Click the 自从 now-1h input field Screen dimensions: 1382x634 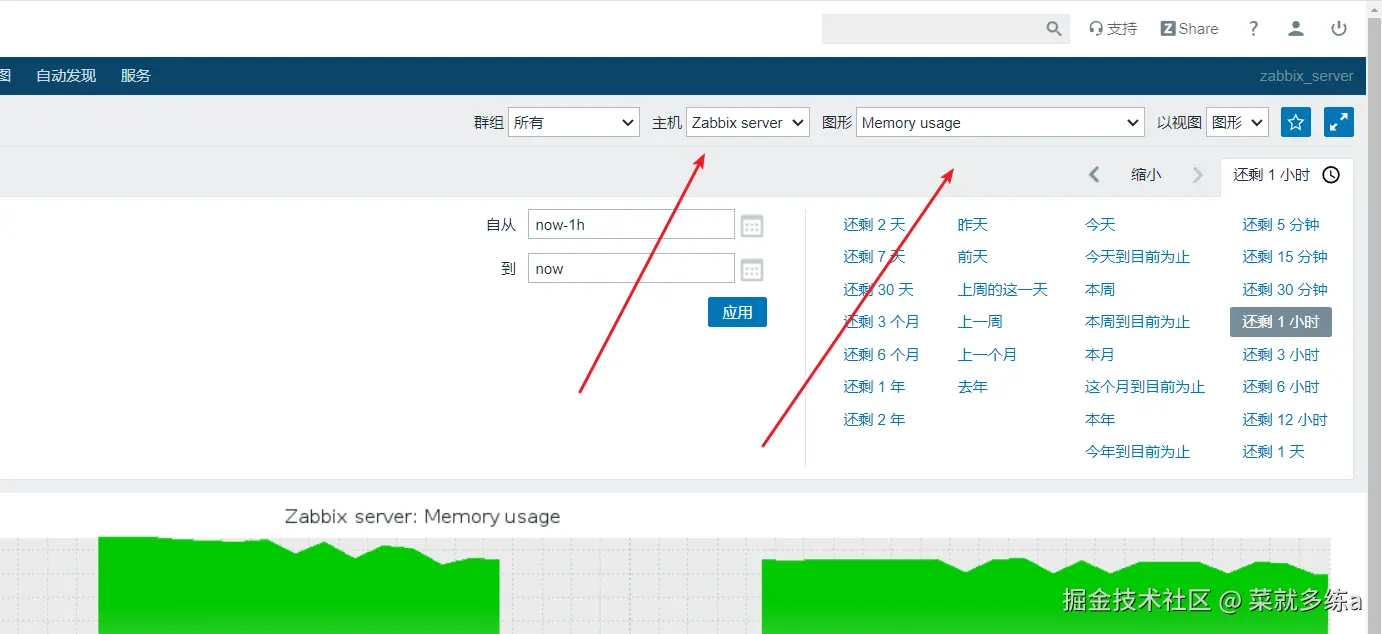[631, 224]
